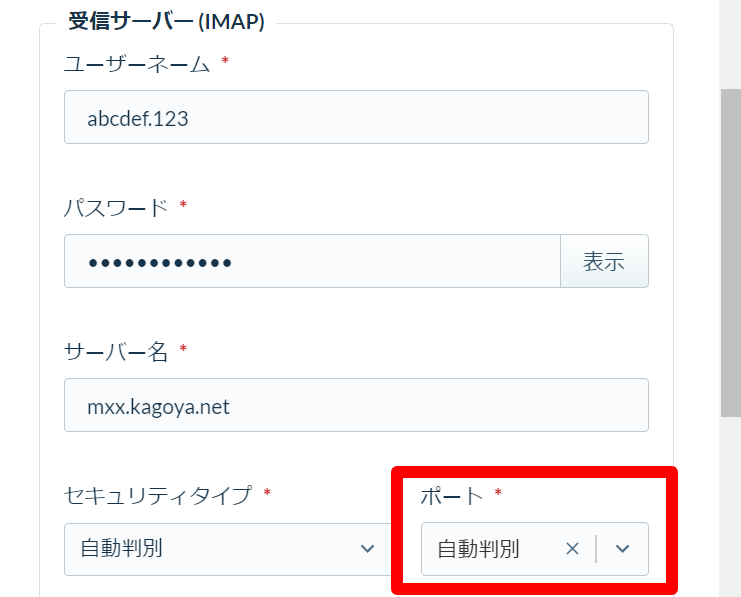Click the 受信サーバー (IMAP) section heading
The height and width of the screenshot is (597, 741).
pos(166,22)
